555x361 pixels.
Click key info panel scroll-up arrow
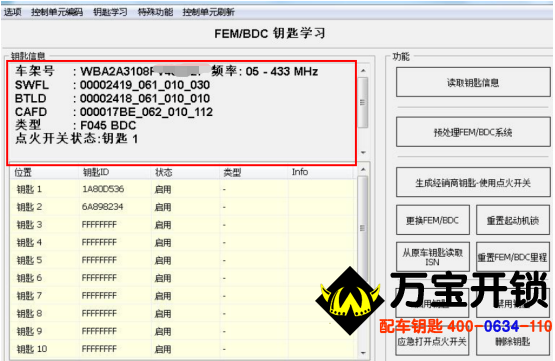pos(363,71)
